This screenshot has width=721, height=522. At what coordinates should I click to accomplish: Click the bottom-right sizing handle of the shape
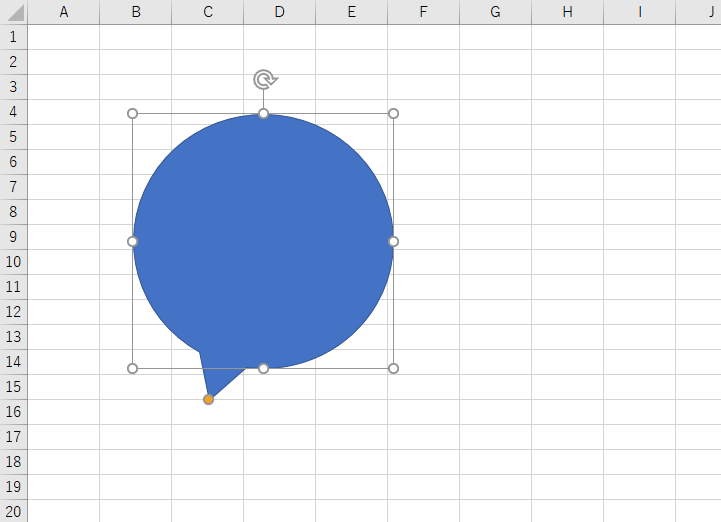[394, 368]
